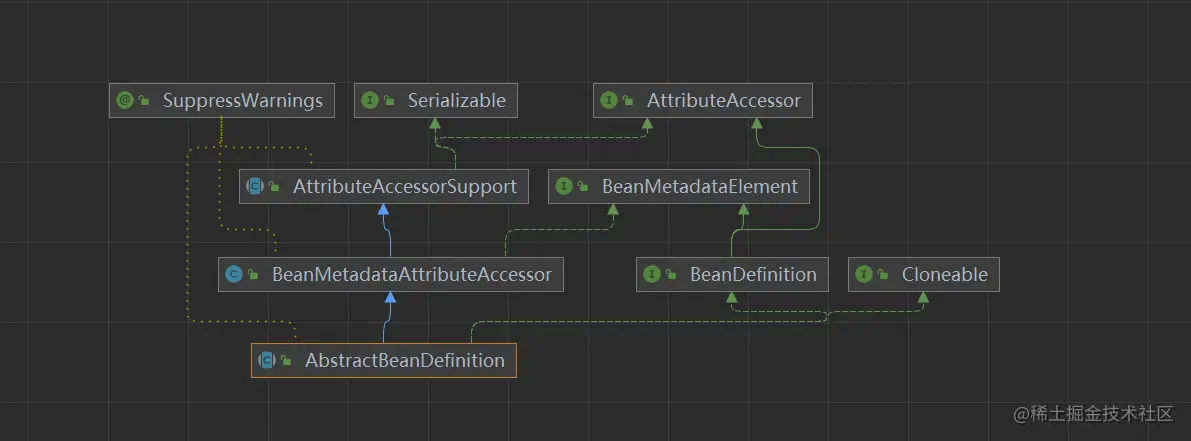Click the AbstractBeanDefinition abstract class icon

pyautogui.click(x=267, y=360)
